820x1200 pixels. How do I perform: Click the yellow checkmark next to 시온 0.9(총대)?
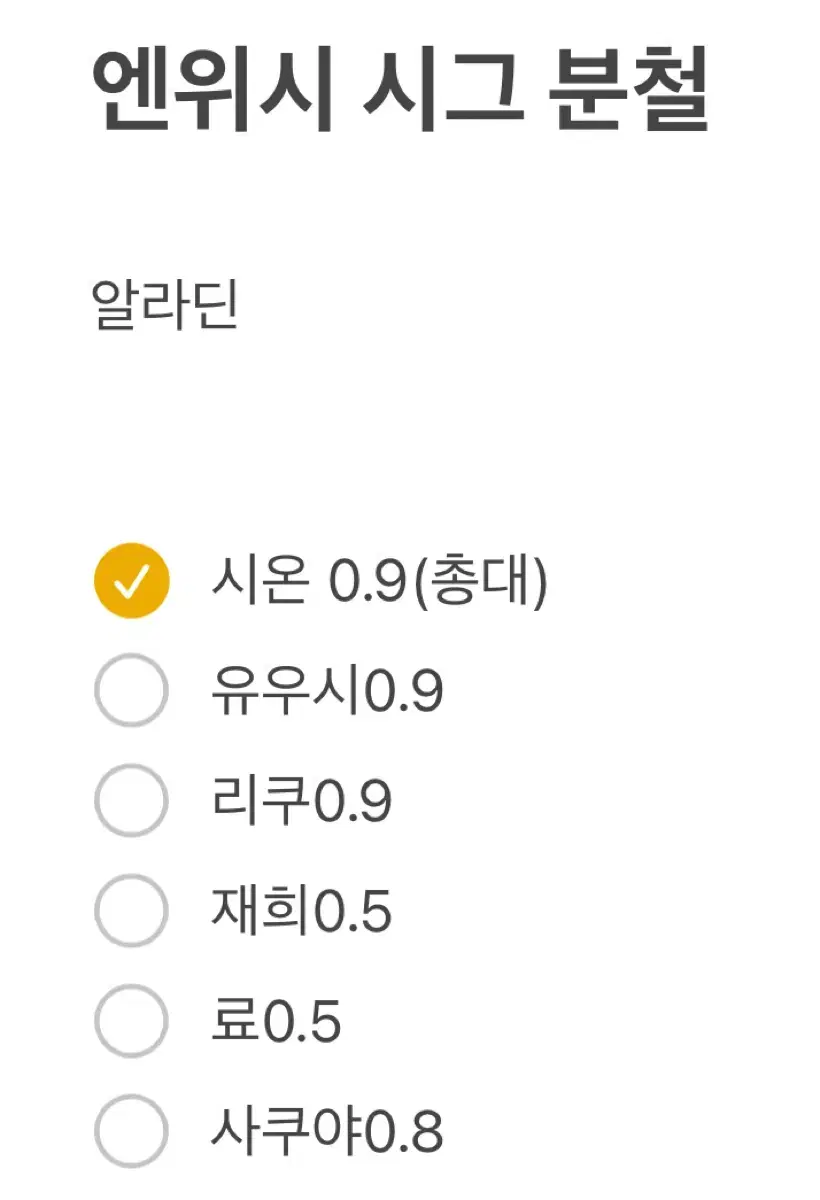pyautogui.click(x=131, y=581)
